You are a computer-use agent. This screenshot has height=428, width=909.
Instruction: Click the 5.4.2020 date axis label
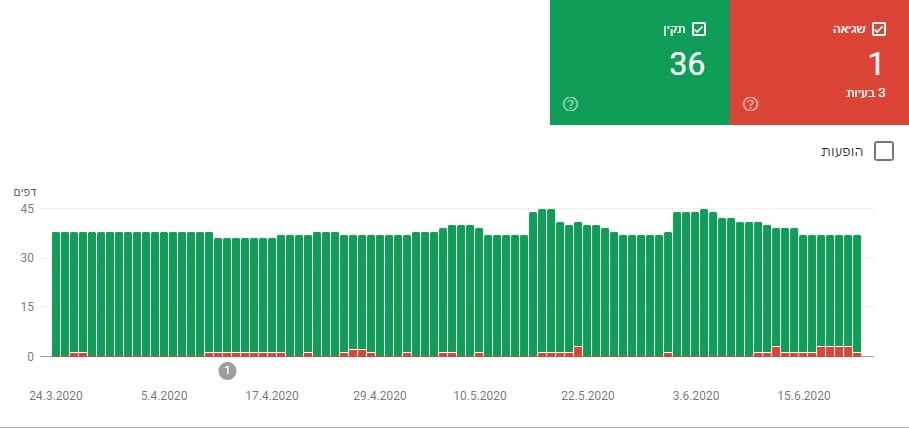(x=164, y=396)
